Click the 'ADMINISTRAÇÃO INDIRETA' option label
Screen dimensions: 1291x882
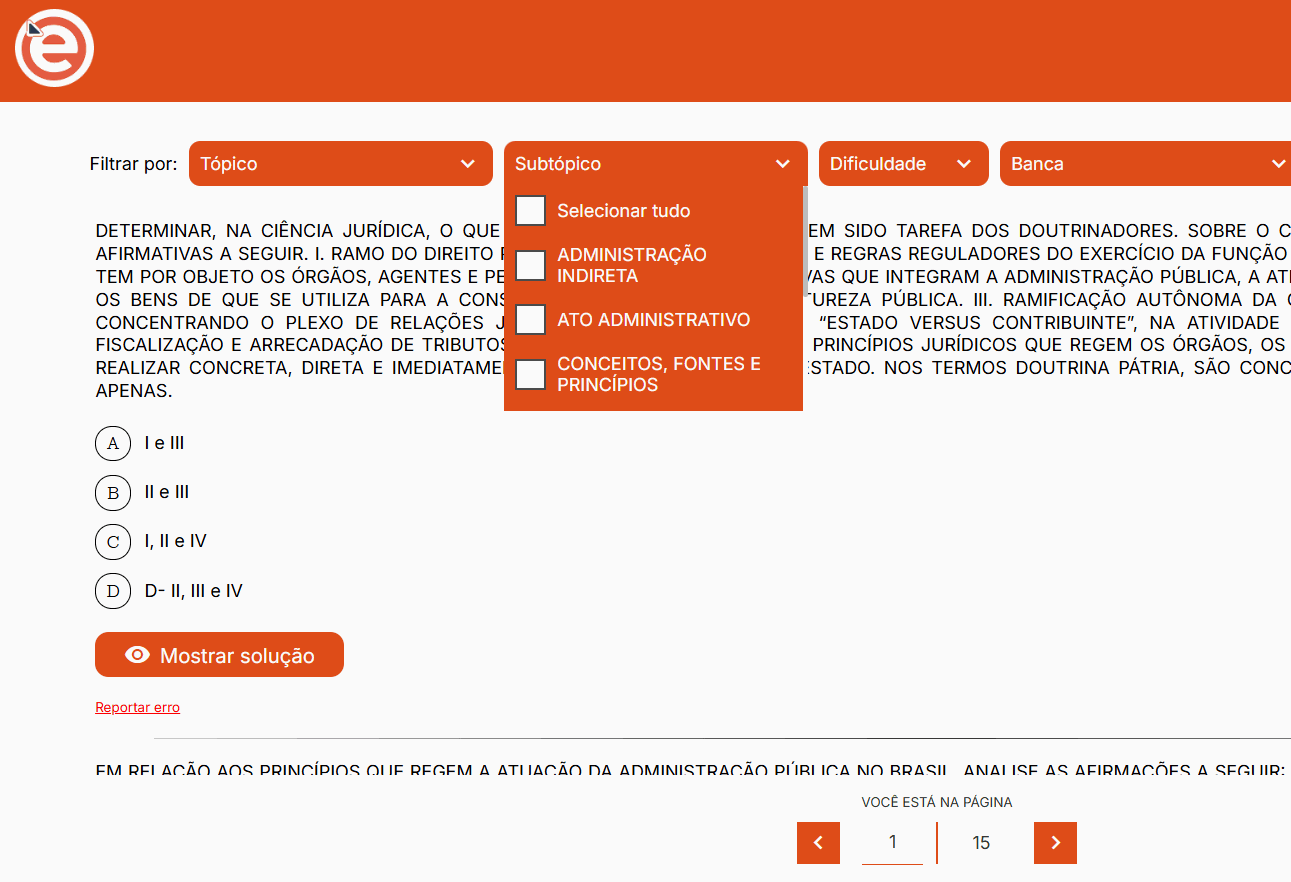(x=632, y=265)
